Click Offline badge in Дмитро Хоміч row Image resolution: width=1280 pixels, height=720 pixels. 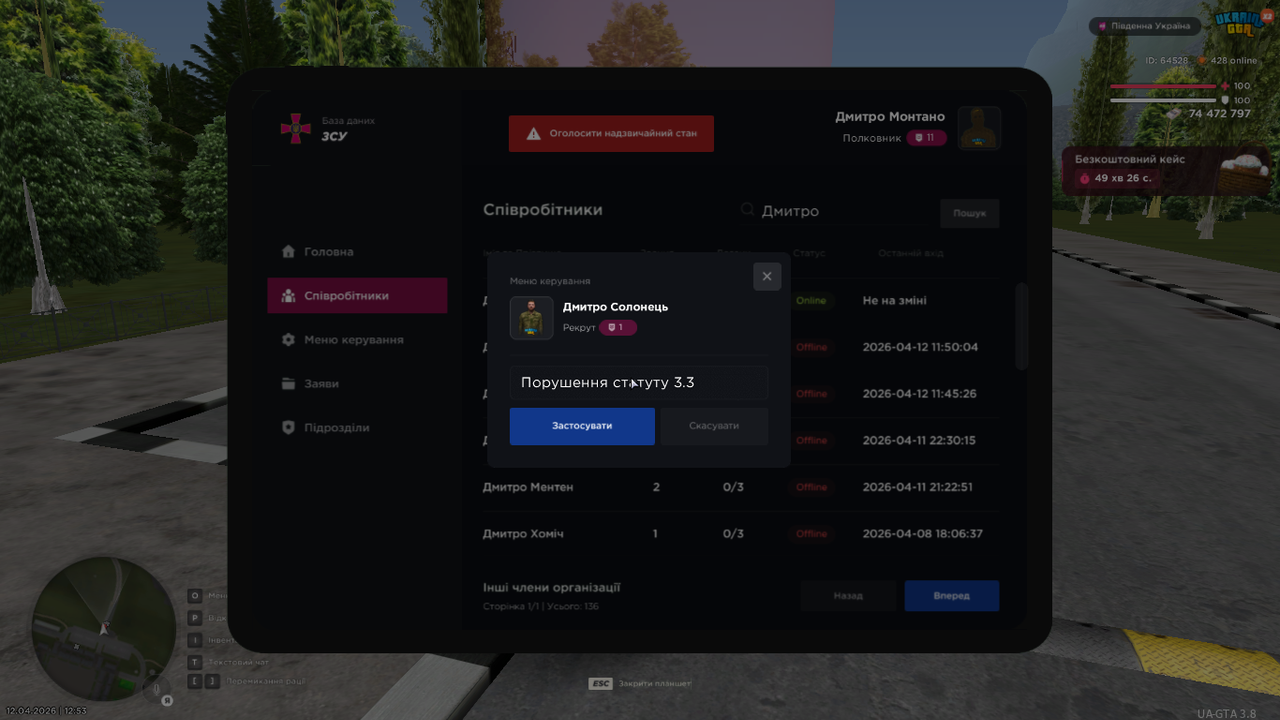click(812, 534)
